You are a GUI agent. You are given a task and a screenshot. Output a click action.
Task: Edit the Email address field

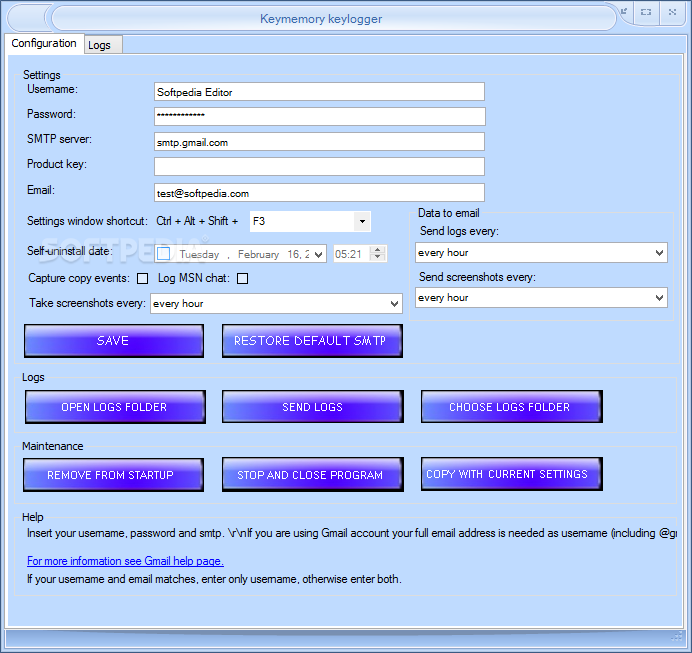tap(319, 193)
